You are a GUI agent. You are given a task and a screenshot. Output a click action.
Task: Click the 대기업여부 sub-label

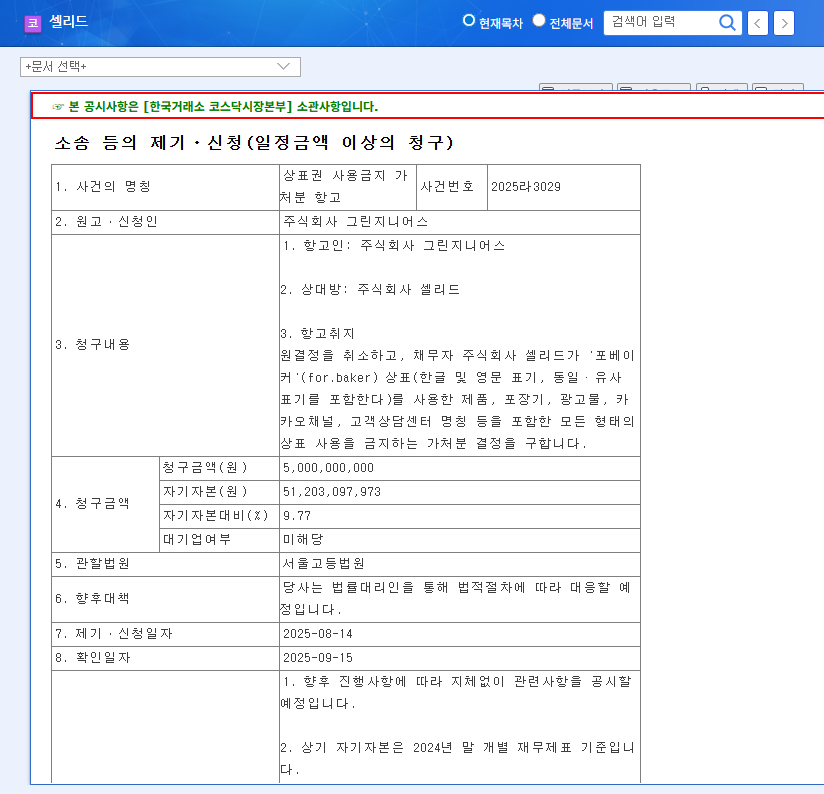[x=197, y=540]
